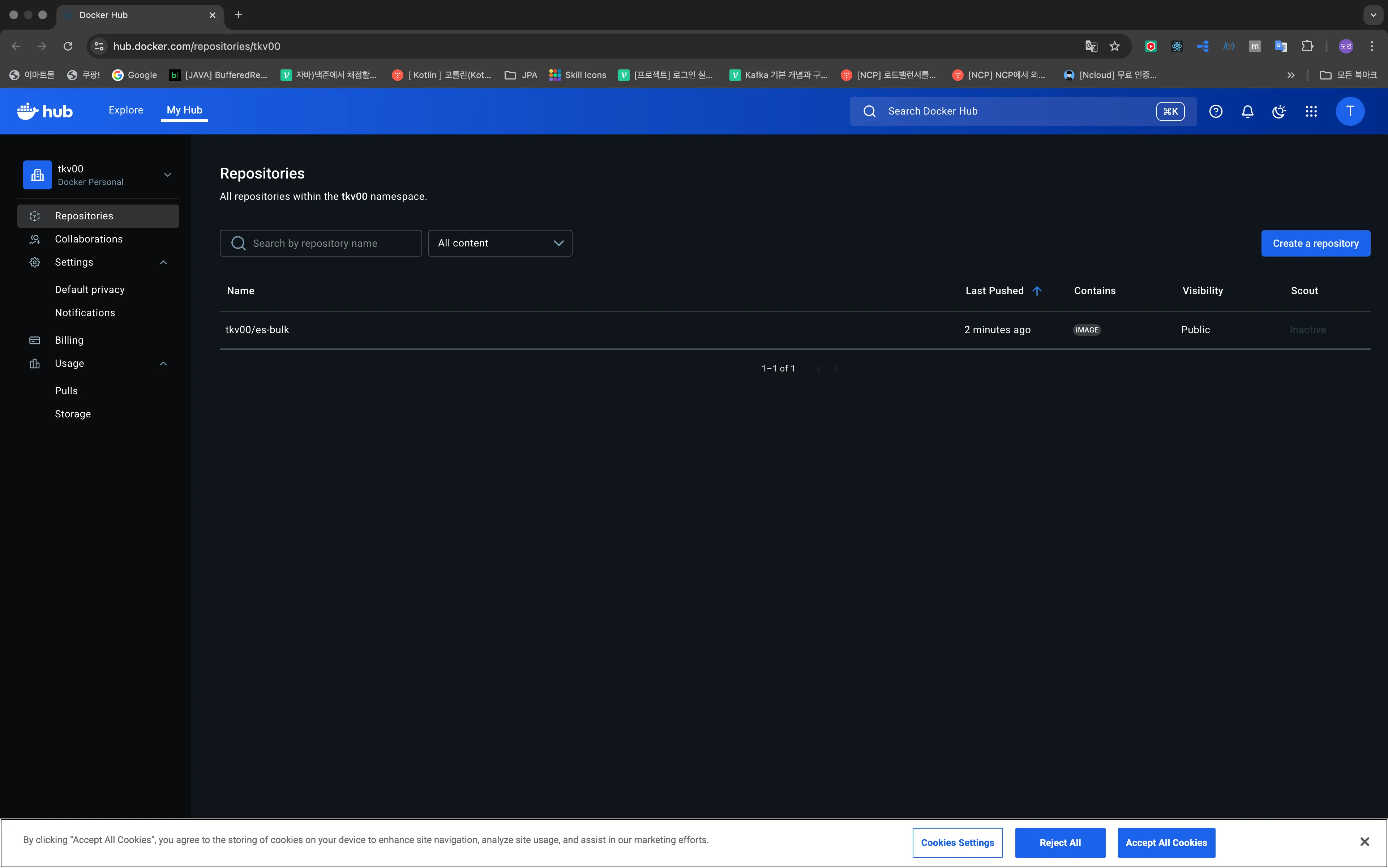Open the notifications bell icon
This screenshot has height=868, width=1388.
click(1247, 111)
